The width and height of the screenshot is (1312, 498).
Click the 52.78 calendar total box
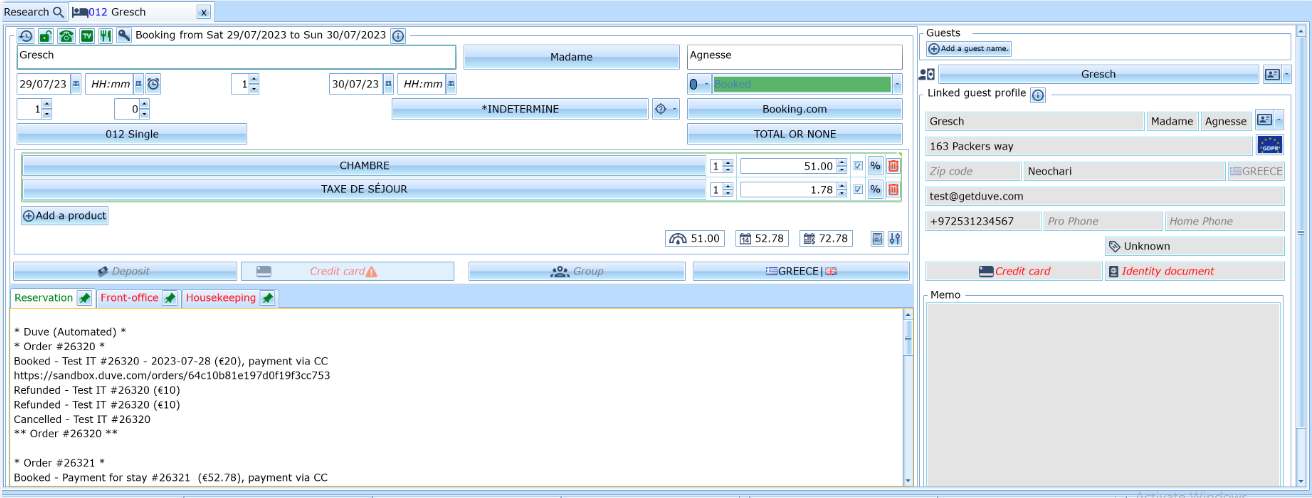coord(762,238)
